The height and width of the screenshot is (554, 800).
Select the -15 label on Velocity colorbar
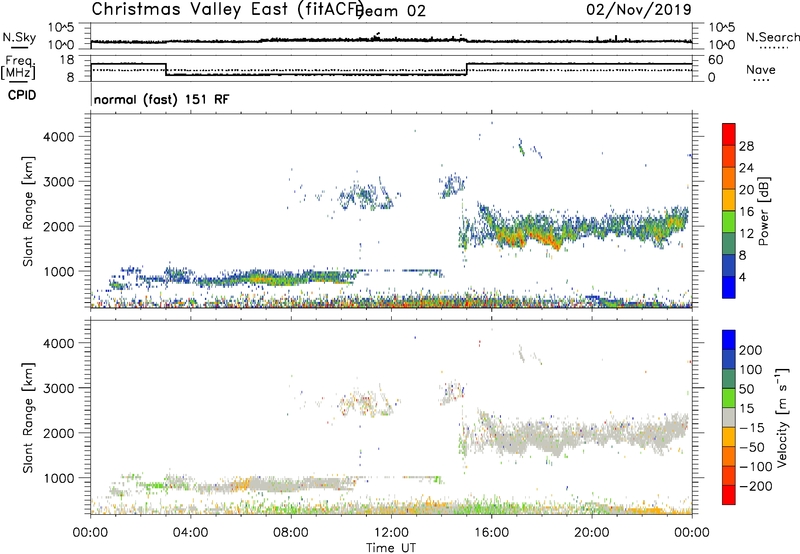point(752,428)
